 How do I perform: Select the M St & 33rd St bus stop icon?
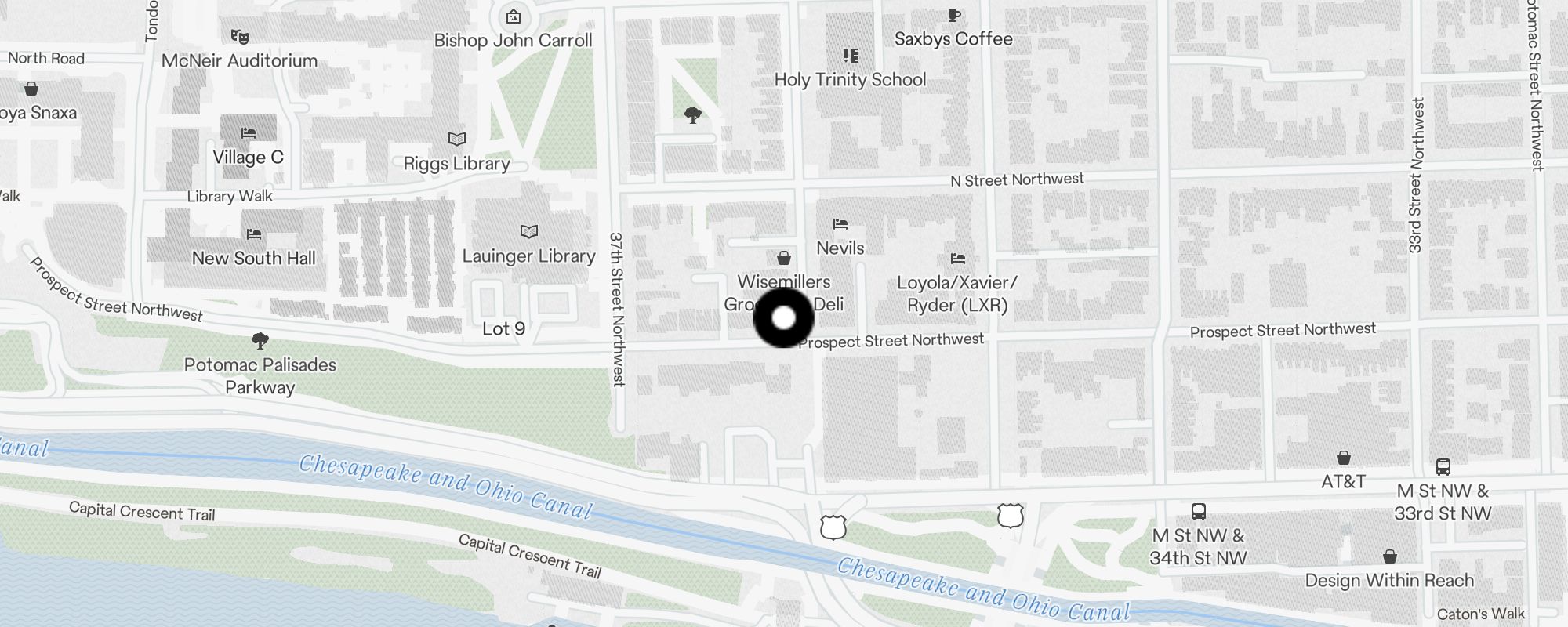[1443, 467]
